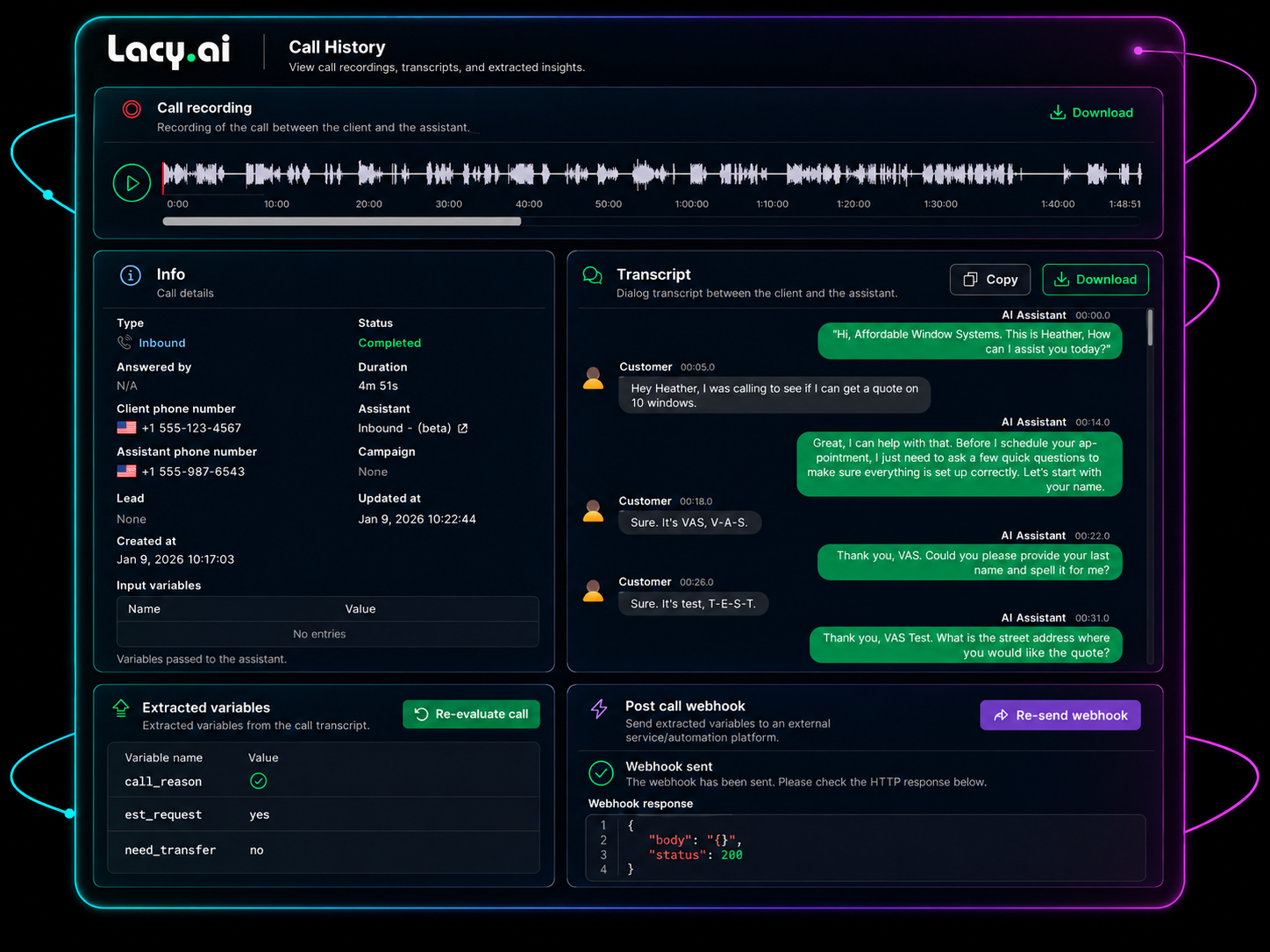
Task: Click the assistant phone US flag icon
Action: 126,471
